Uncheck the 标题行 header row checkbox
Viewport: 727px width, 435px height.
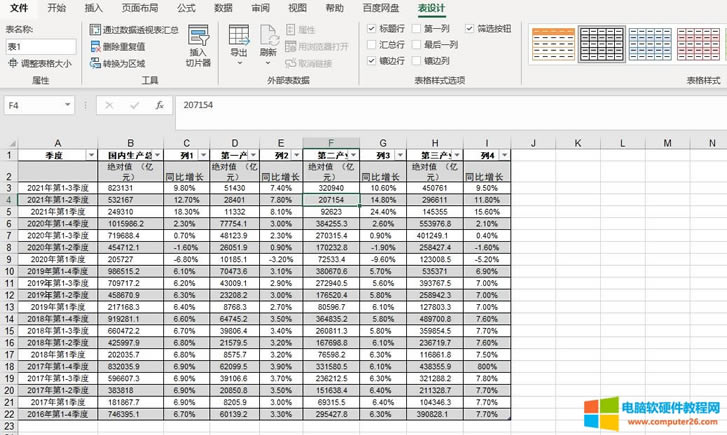click(x=373, y=29)
